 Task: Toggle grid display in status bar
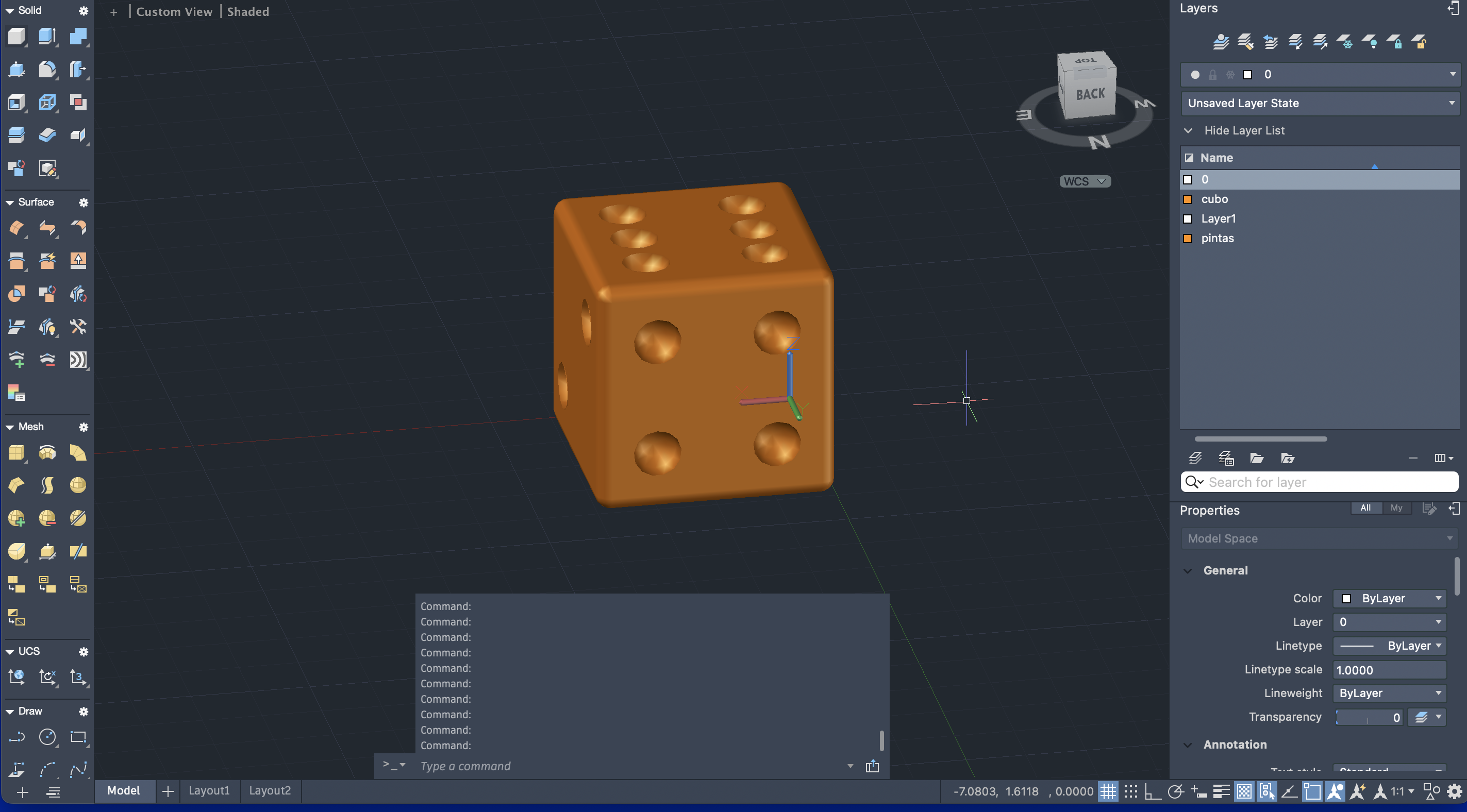point(1108,791)
